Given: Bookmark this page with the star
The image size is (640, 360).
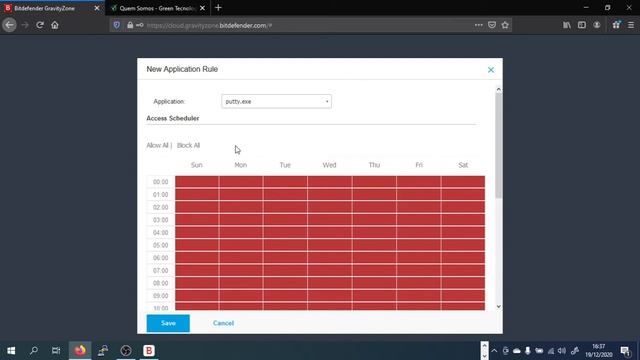Looking at the screenshot, I should pyautogui.click(x=505, y=25).
